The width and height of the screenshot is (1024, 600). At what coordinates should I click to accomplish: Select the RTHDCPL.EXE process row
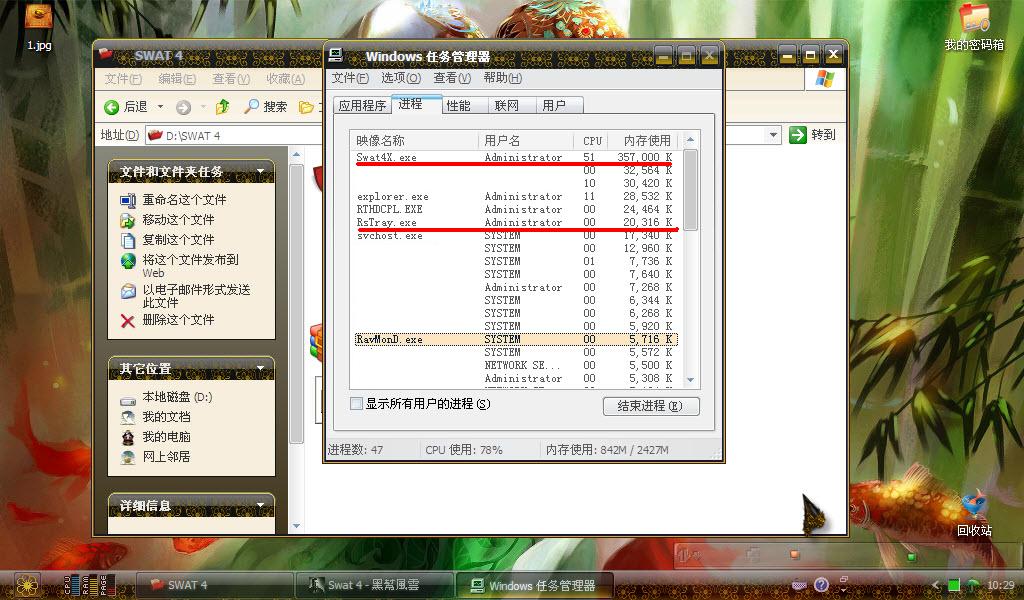[515, 210]
